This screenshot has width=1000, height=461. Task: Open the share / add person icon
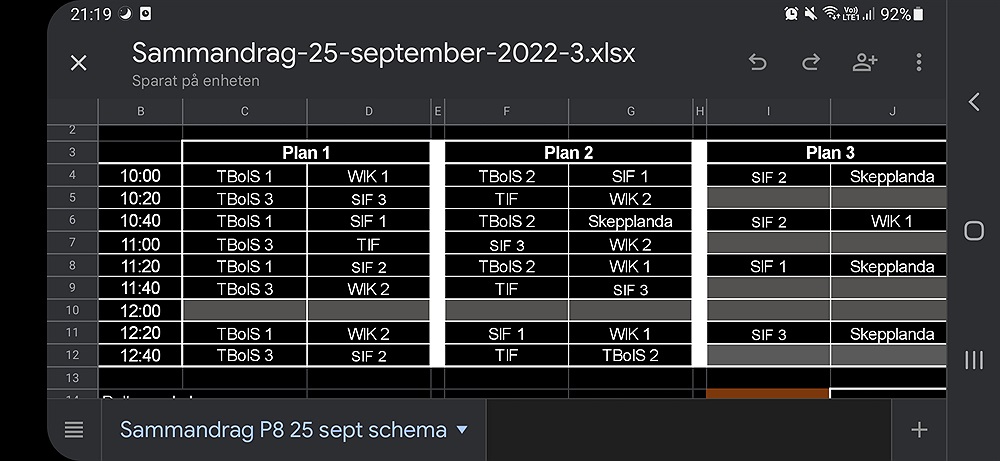(865, 62)
